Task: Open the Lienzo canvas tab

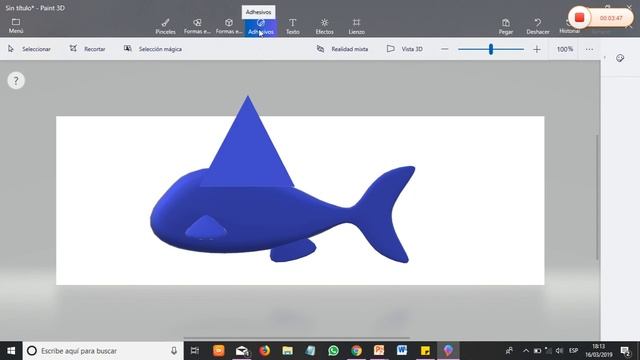Action: click(x=356, y=26)
